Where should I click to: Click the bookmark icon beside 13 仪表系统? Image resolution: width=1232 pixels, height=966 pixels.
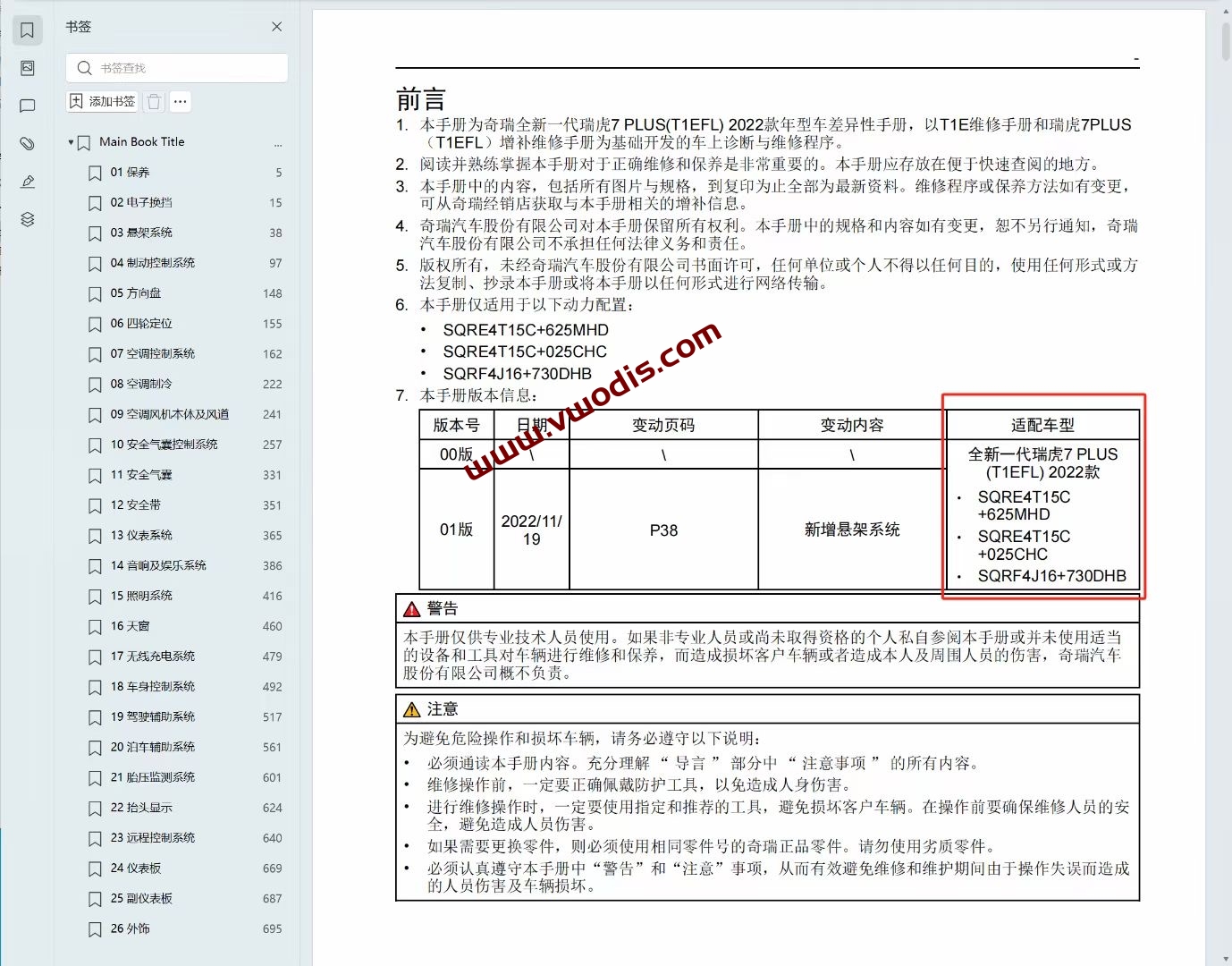(x=95, y=536)
